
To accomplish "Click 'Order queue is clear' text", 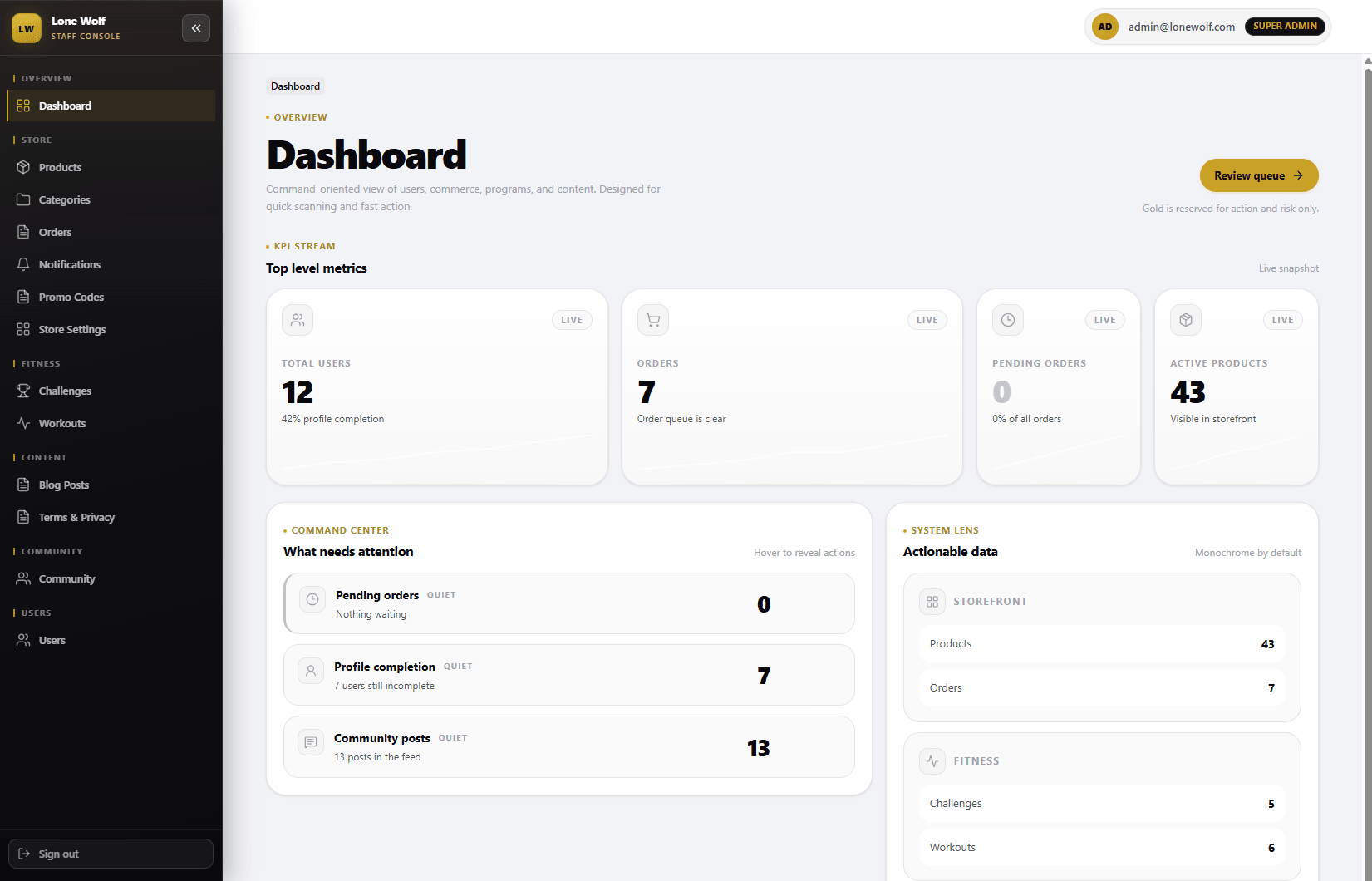I will pos(681,419).
